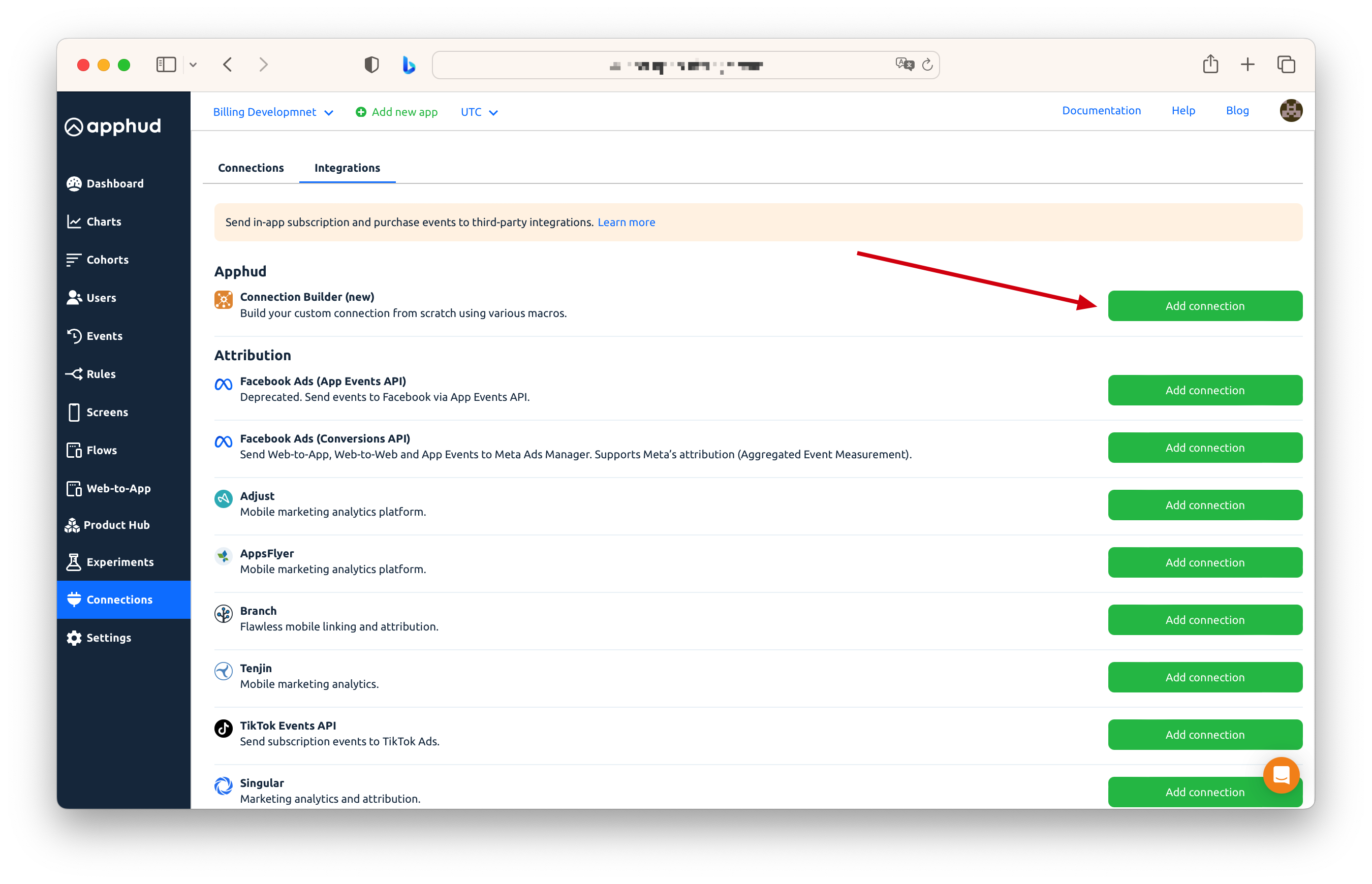Open the UTC timezone dropdown

point(479,112)
